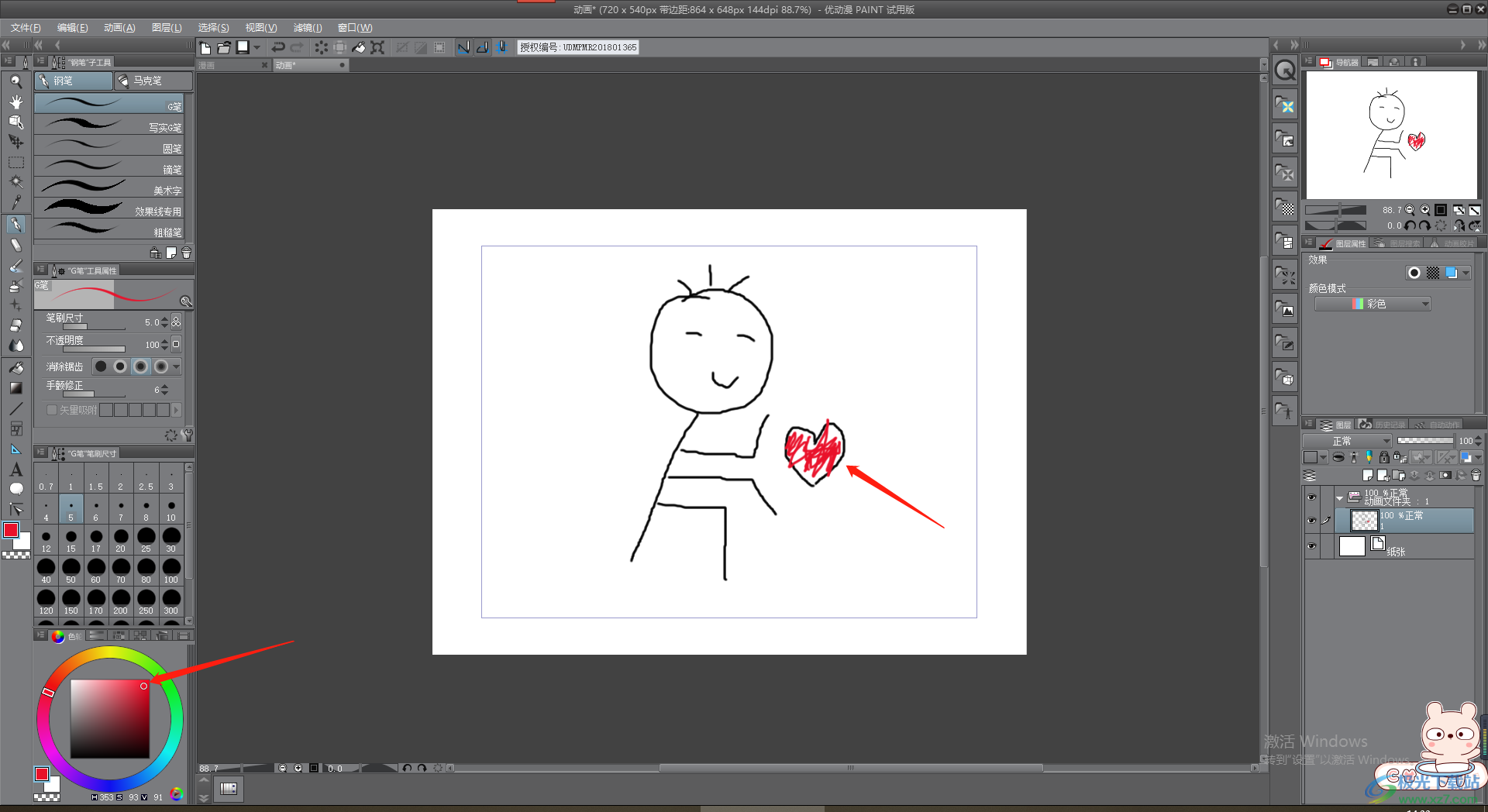Choose the 圆笔 brush
Image resolution: width=1488 pixels, height=812 pixels.
coord(109,145)
